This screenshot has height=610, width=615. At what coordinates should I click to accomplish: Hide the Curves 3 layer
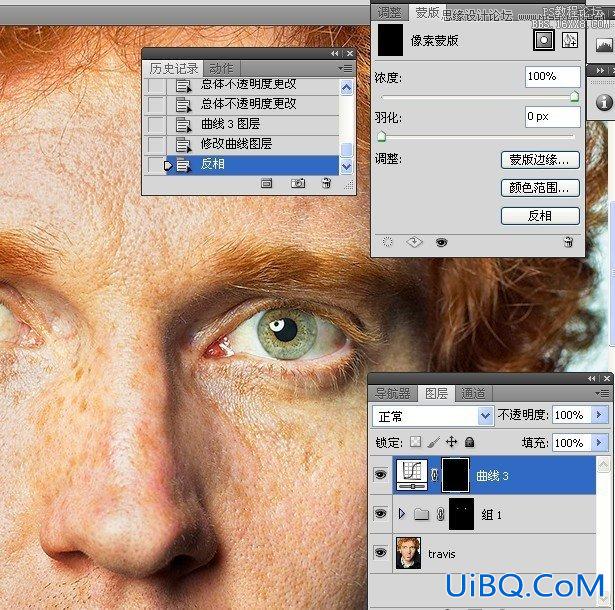click(x=380, y=475)
